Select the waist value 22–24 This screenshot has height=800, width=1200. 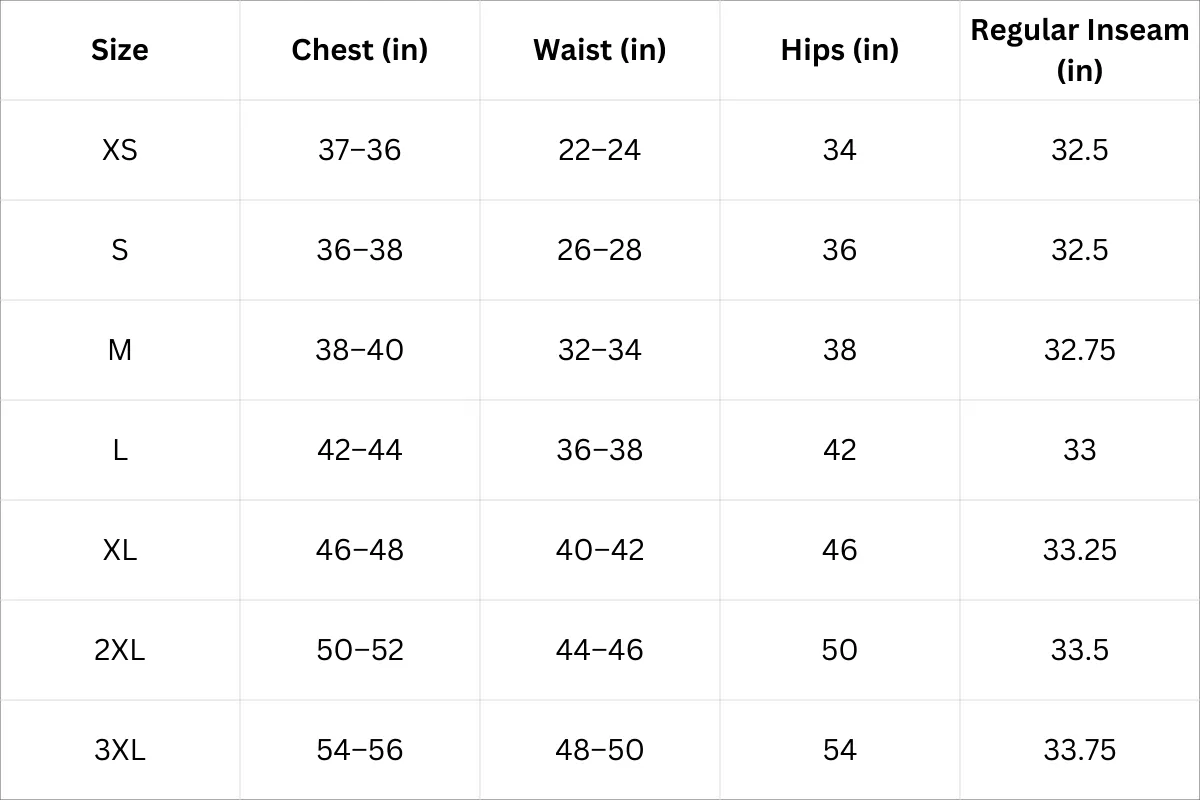point(600,150)
